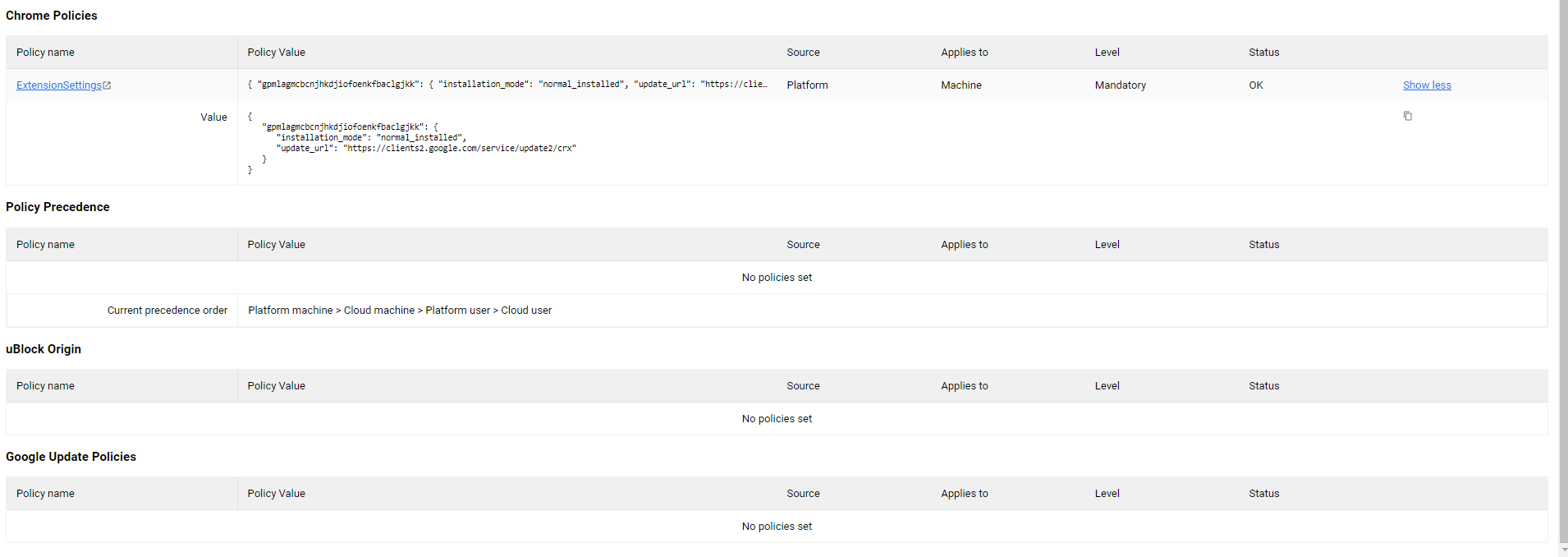1568x557 pixels.
Task: Copy the ExtensionSettings policy value
Action: point(1407,116)
